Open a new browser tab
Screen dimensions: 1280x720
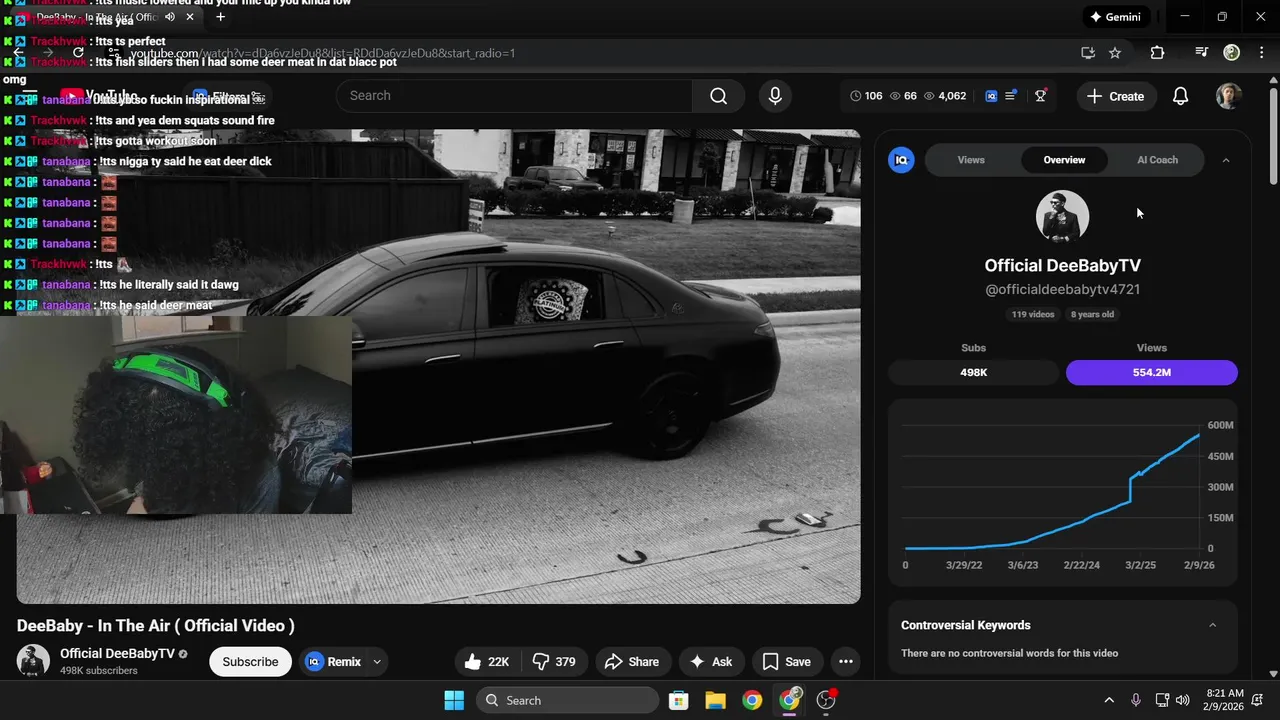click(221, 17)
